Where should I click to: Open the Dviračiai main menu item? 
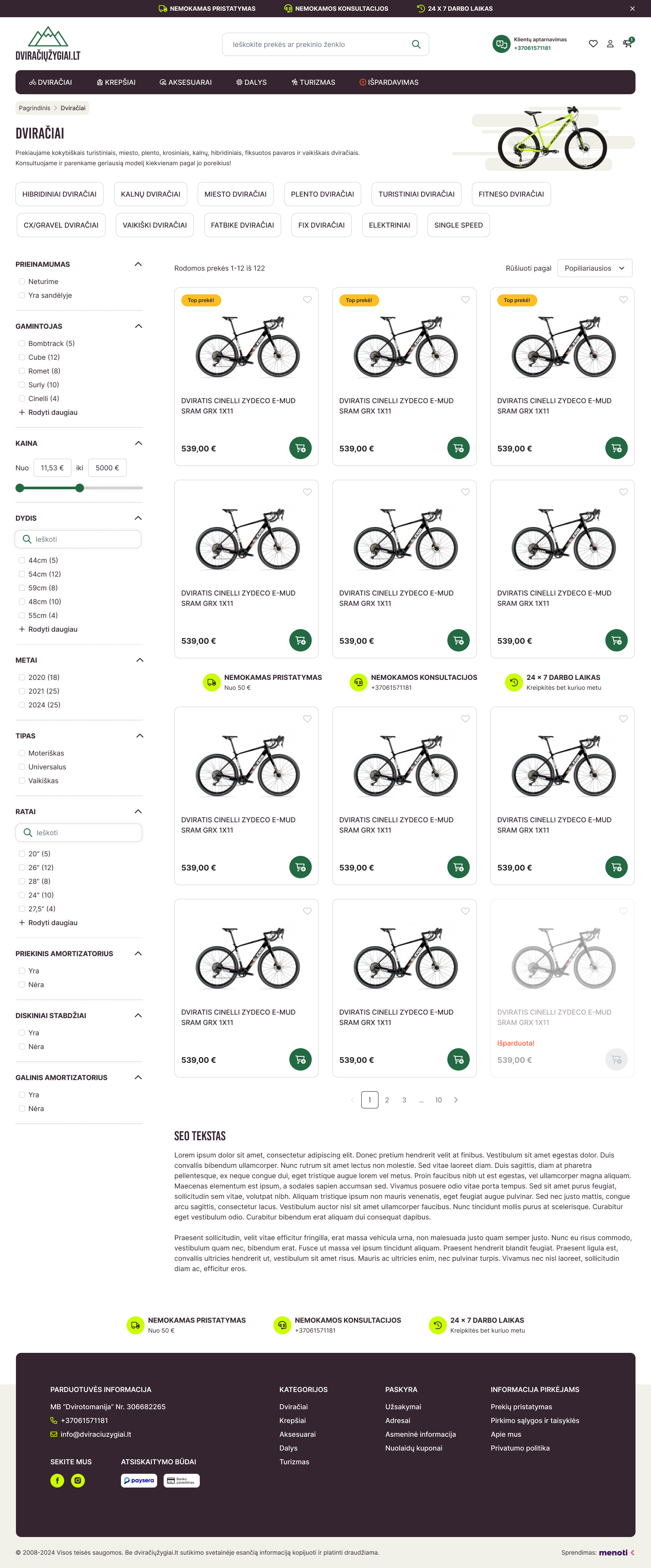[x=50, y=82]
